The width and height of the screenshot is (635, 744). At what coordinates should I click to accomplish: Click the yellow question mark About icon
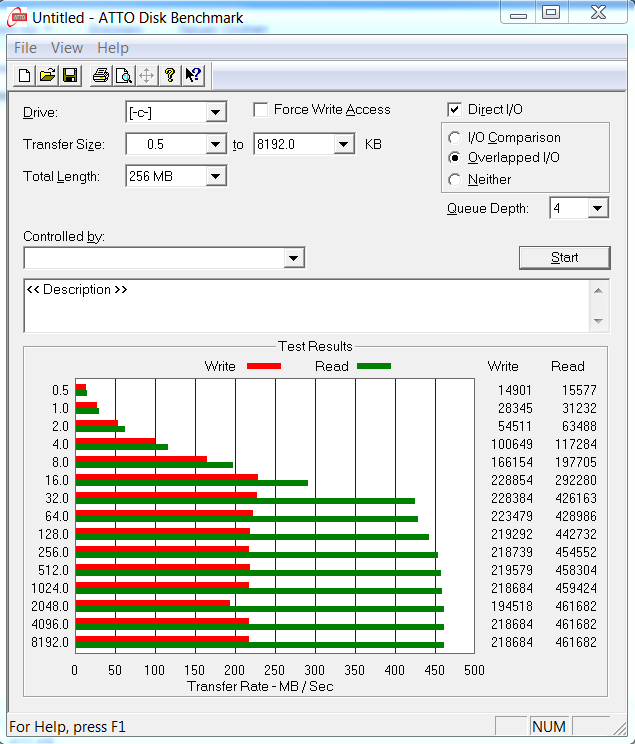pos(170,76)
